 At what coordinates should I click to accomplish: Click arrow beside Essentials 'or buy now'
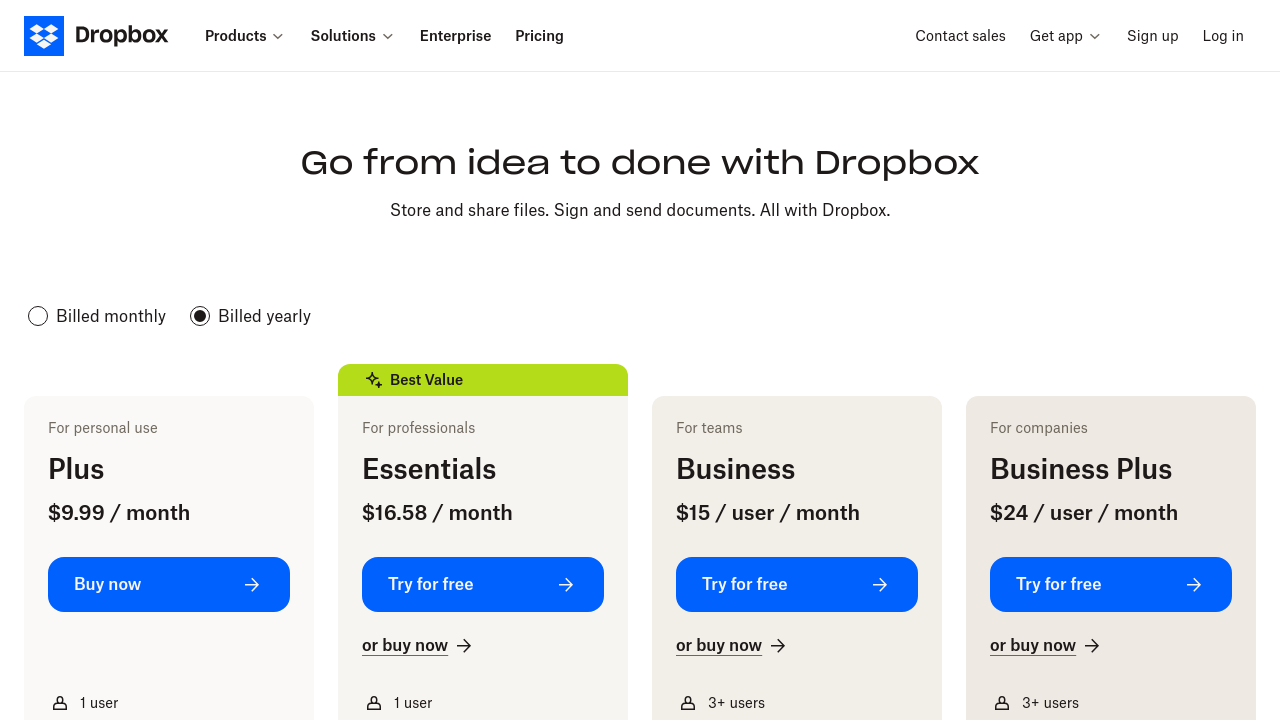tap(464, 646)
